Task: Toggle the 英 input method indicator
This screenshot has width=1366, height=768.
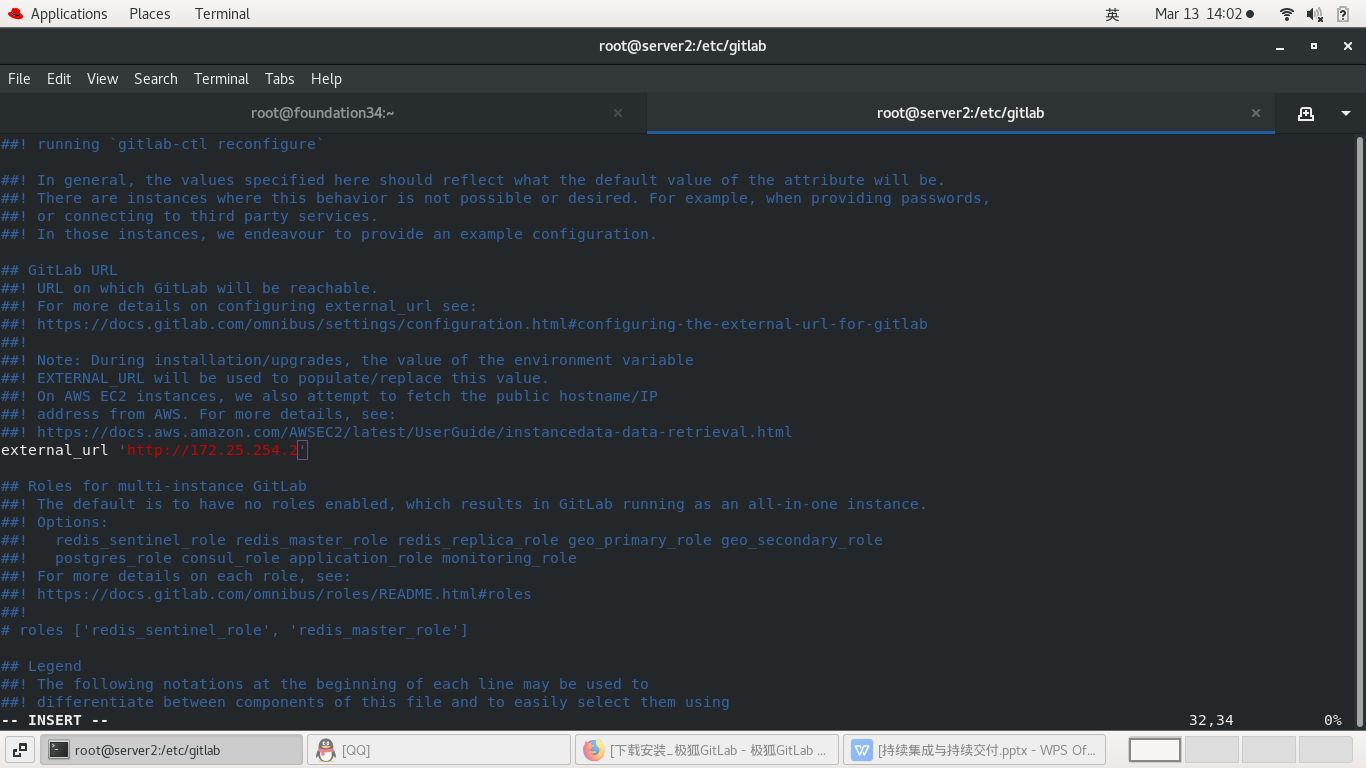Action: [1113, 14]
